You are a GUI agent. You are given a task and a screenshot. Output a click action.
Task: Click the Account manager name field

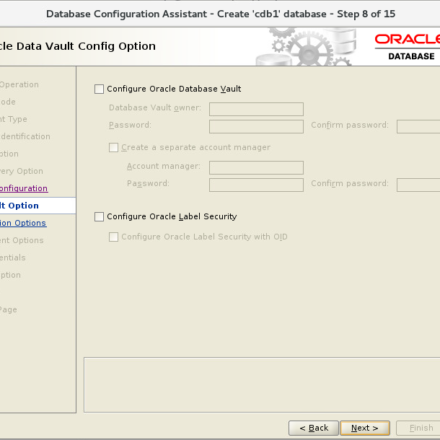(x=256, y=168)
